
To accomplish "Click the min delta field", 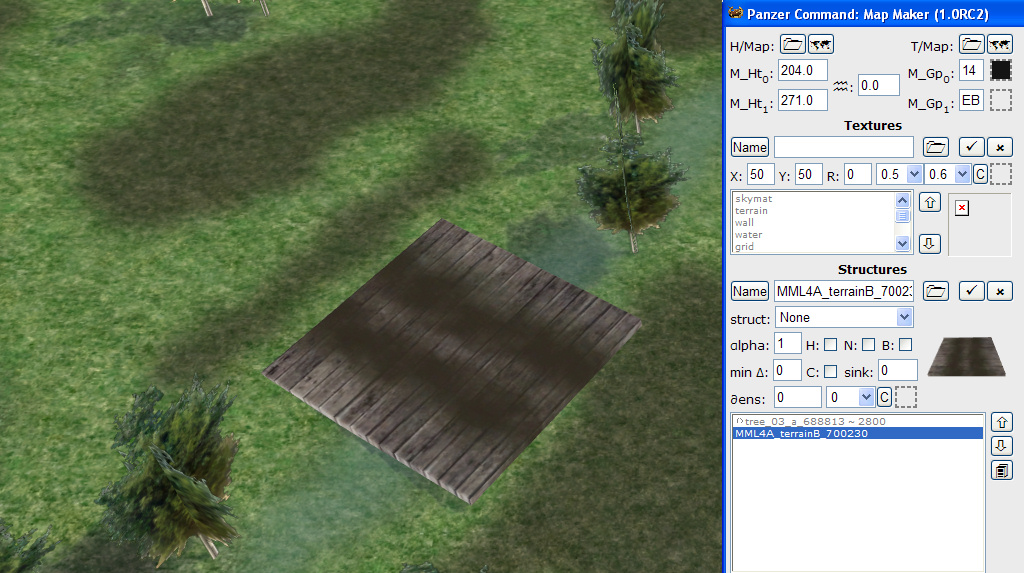I will pos(787,370).
